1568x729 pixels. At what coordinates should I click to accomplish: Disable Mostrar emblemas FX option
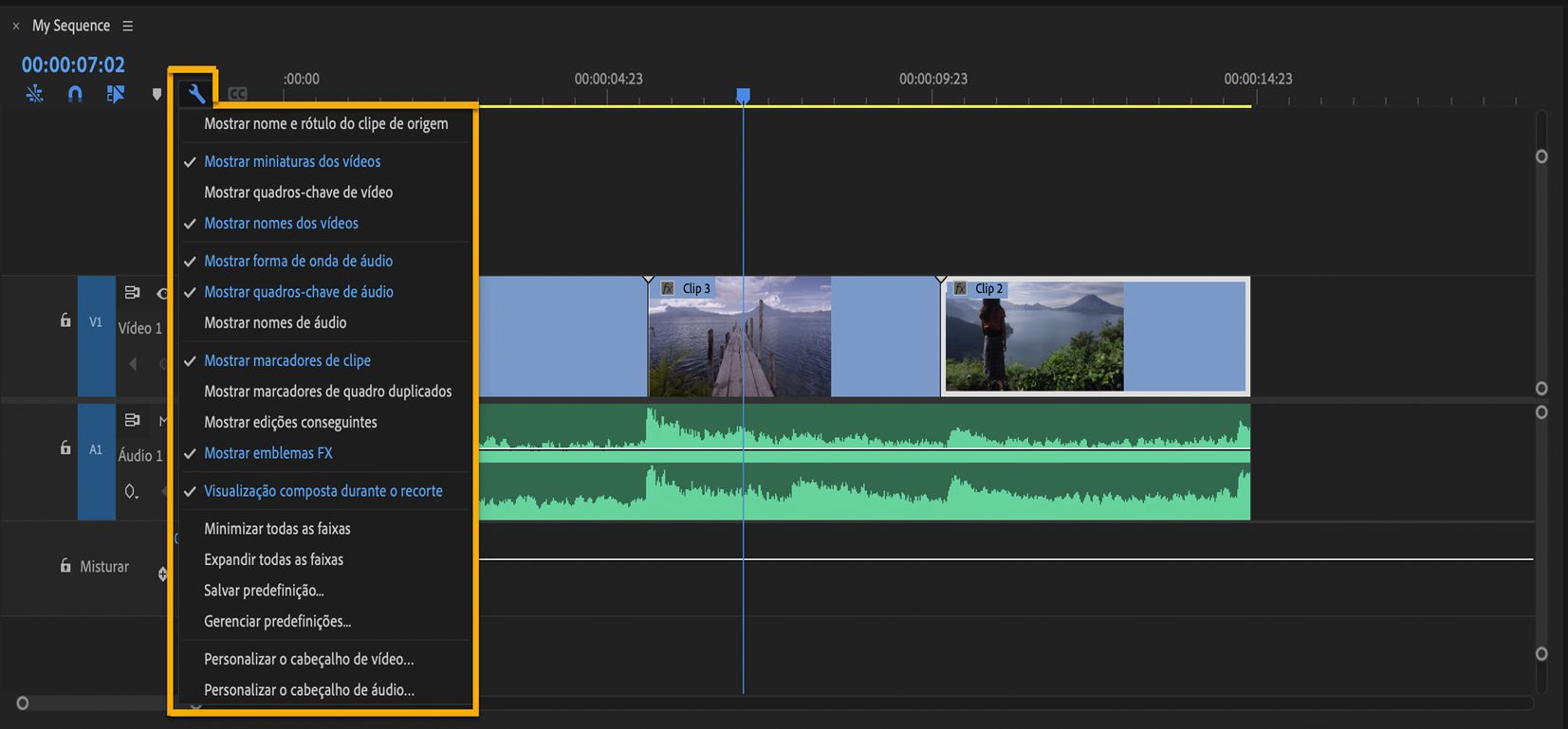(267, 454)
